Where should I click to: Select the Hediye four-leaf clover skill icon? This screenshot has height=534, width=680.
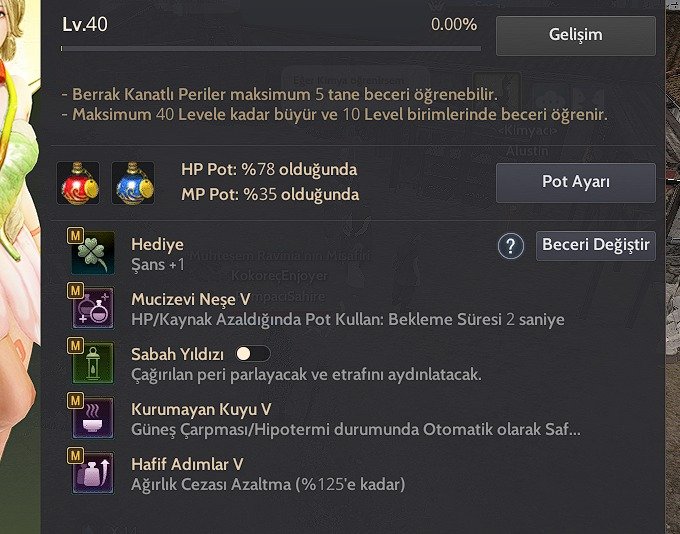[93, 253]
